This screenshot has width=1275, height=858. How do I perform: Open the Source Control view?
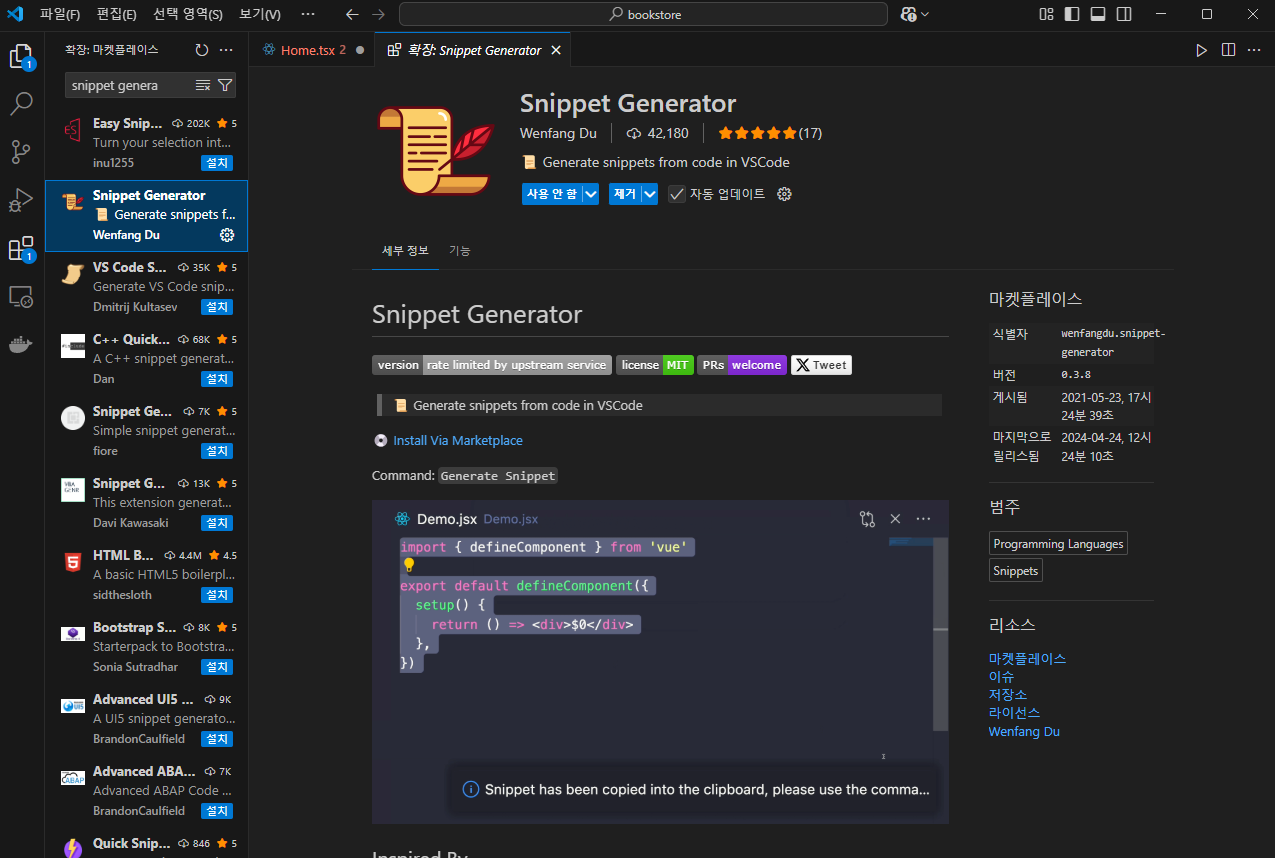(x=21, y=152)
